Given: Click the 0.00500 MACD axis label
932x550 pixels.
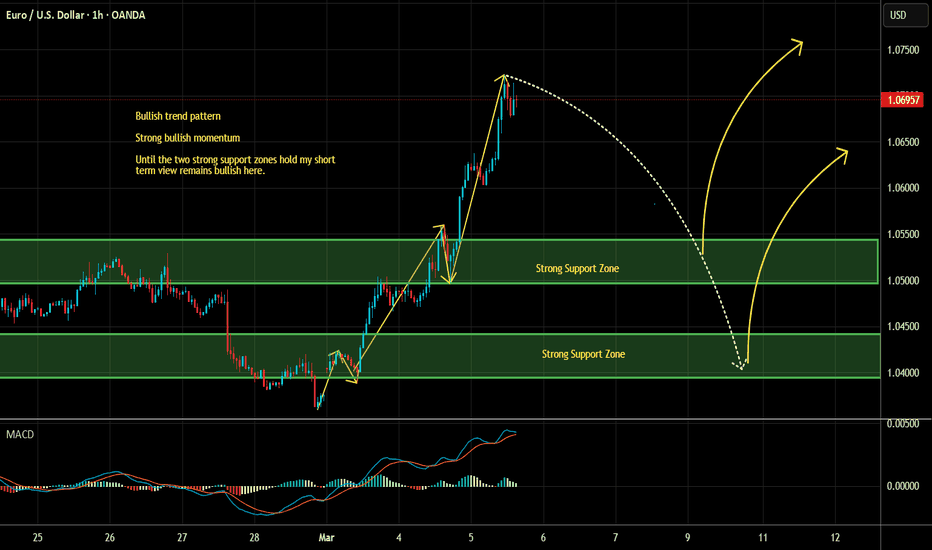Looking at the screenshot, I should click(903, 424).
